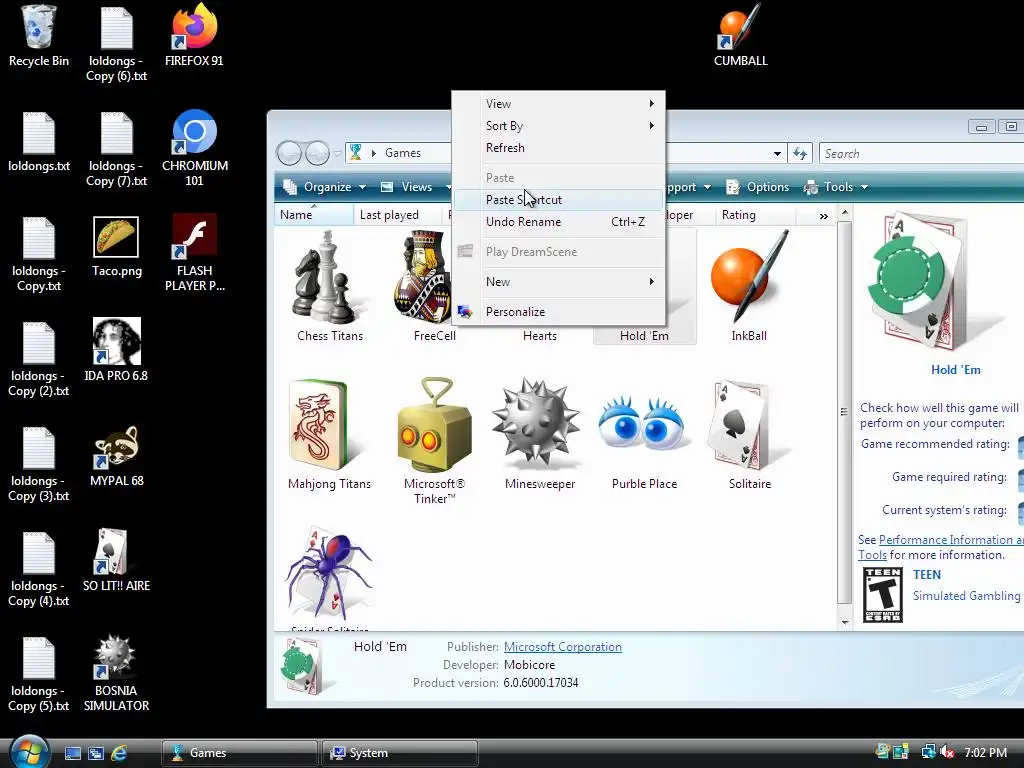Choose Refresh from the context menu
Image resolution: width=1024 pixels, height=768 pixels.
[558, 148]
